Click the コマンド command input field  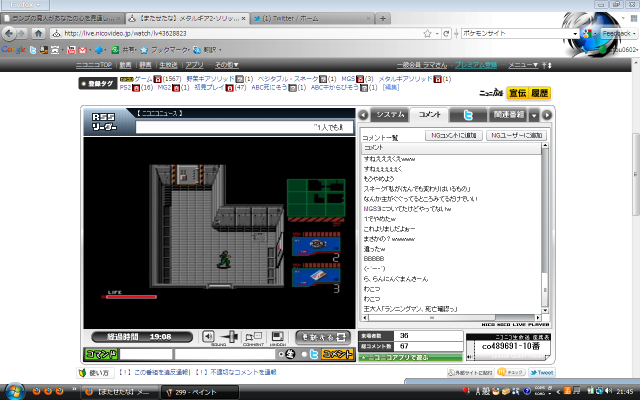tap(146, 354)
